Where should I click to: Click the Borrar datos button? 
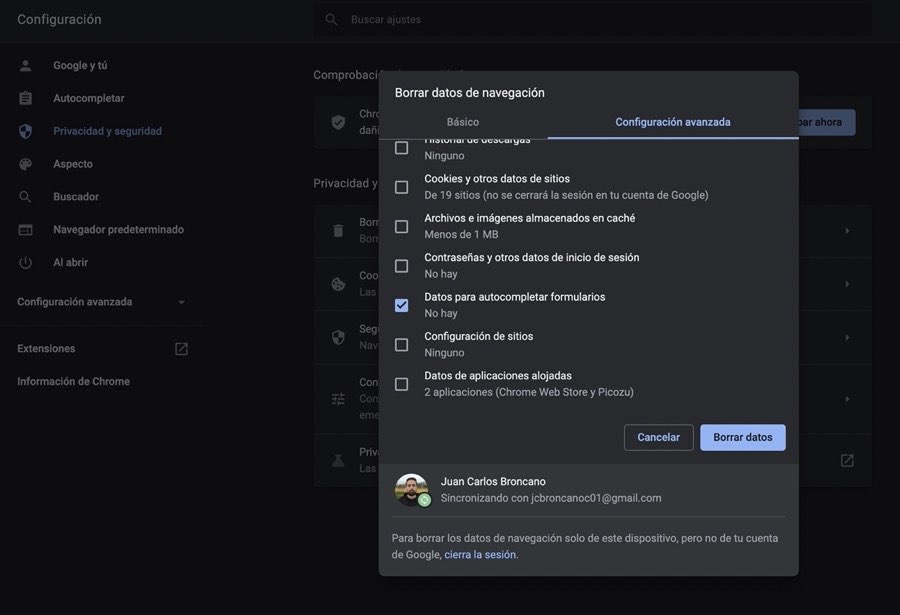click(x=743, y=438)
